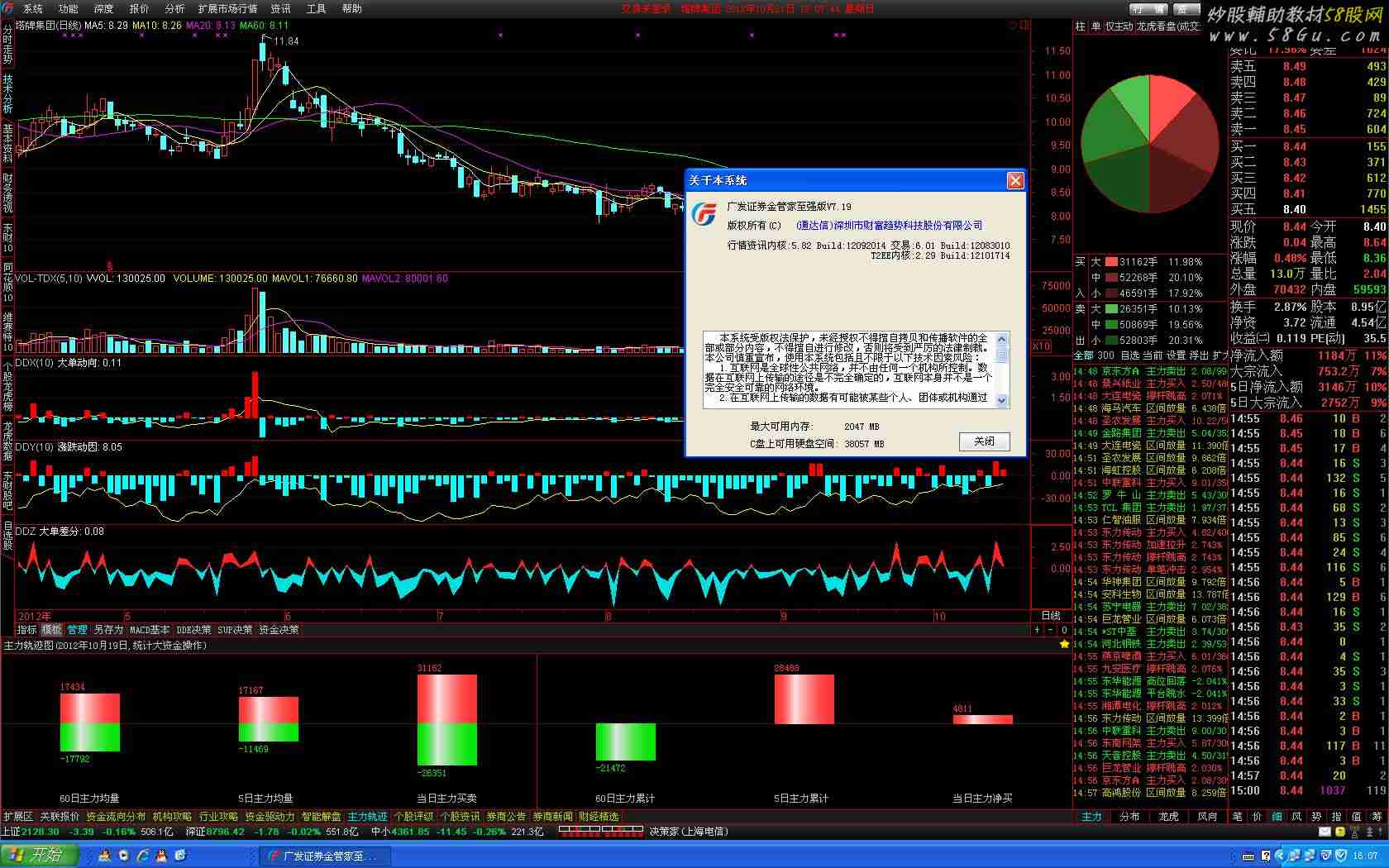Open the 分析 menu

point(175,8)
